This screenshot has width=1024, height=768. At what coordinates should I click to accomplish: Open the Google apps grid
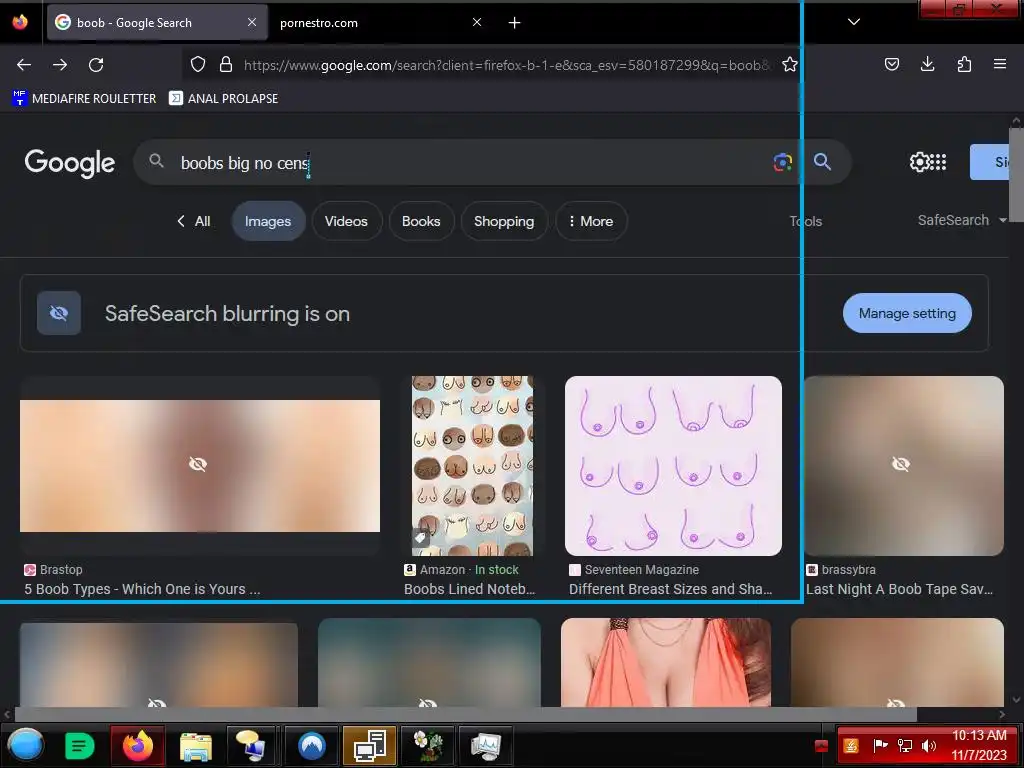[x=938, y=162]
